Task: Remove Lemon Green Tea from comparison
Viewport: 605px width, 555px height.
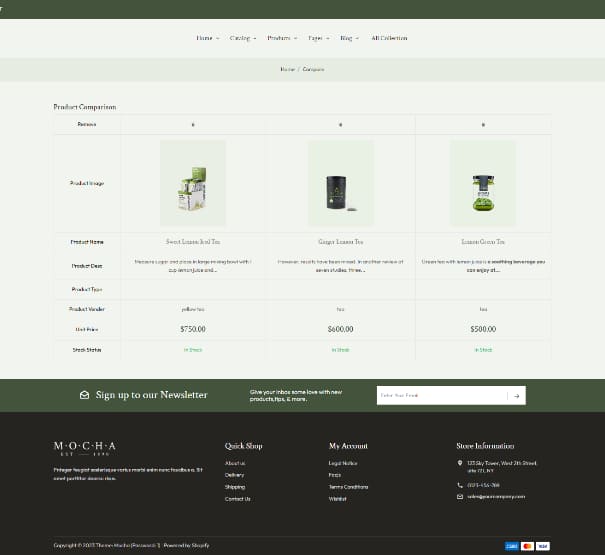Action: click(x=483, y=124)
